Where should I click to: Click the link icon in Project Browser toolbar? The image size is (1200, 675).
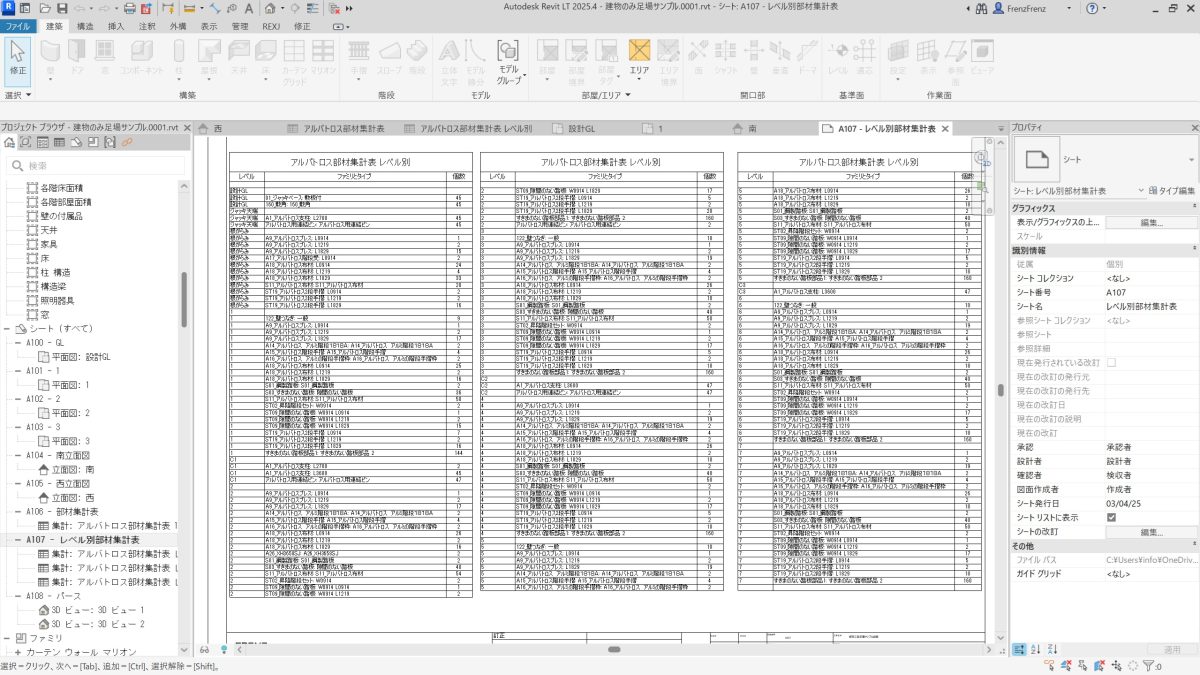pos(127,143)
